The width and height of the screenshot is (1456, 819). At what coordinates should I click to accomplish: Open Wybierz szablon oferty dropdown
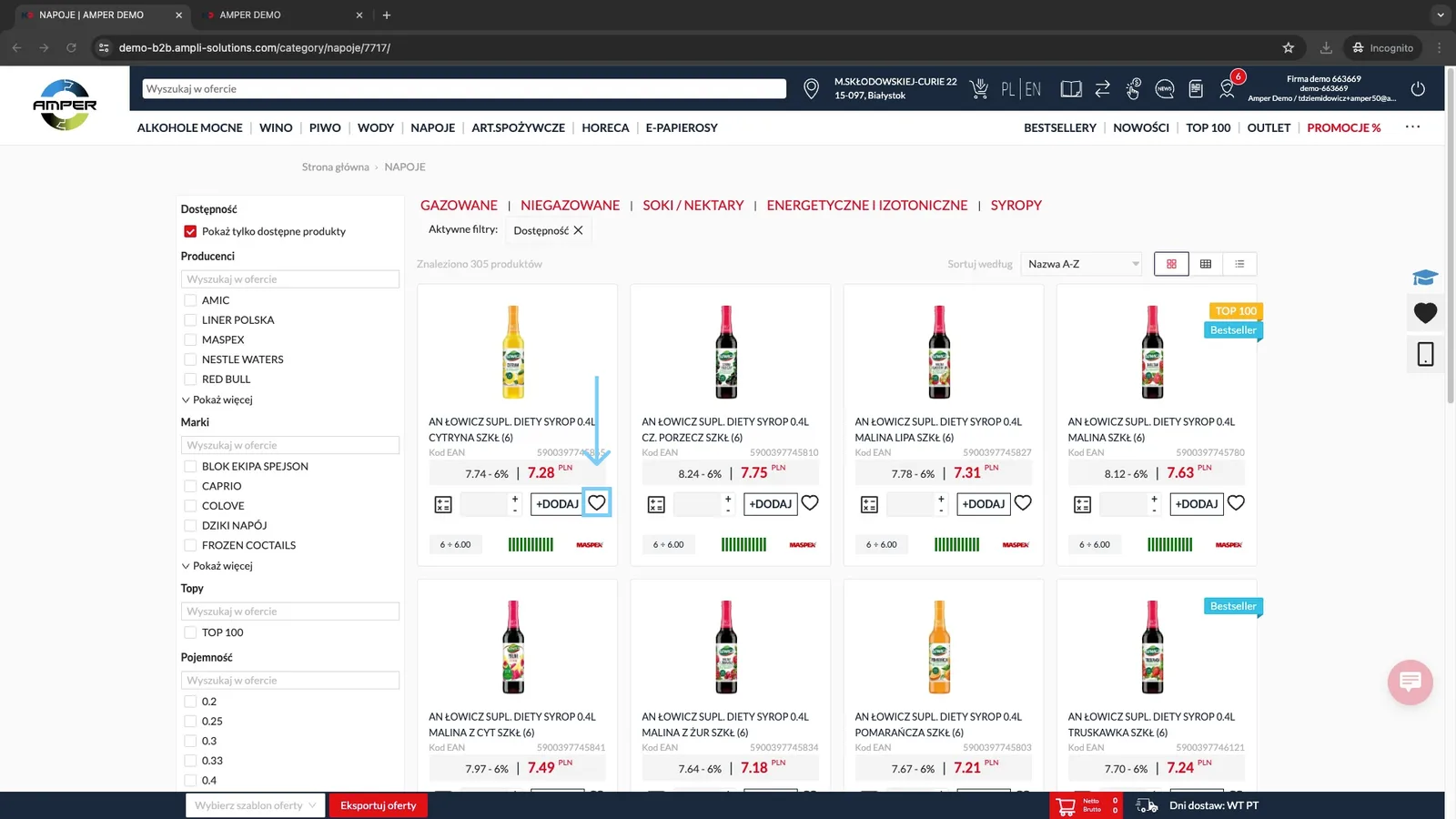[255, 805]
